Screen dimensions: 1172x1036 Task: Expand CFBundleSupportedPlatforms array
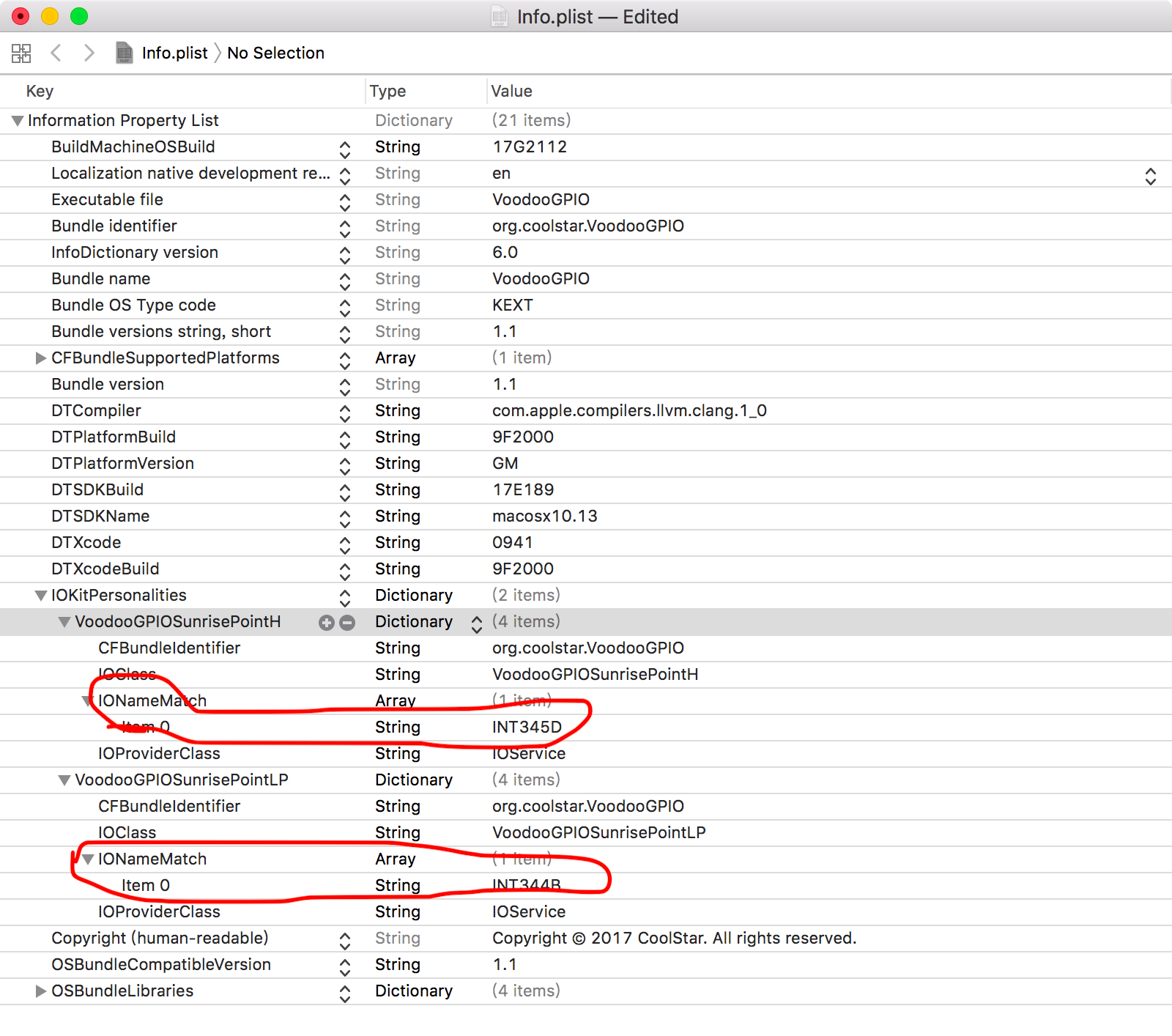coord(41,358)
